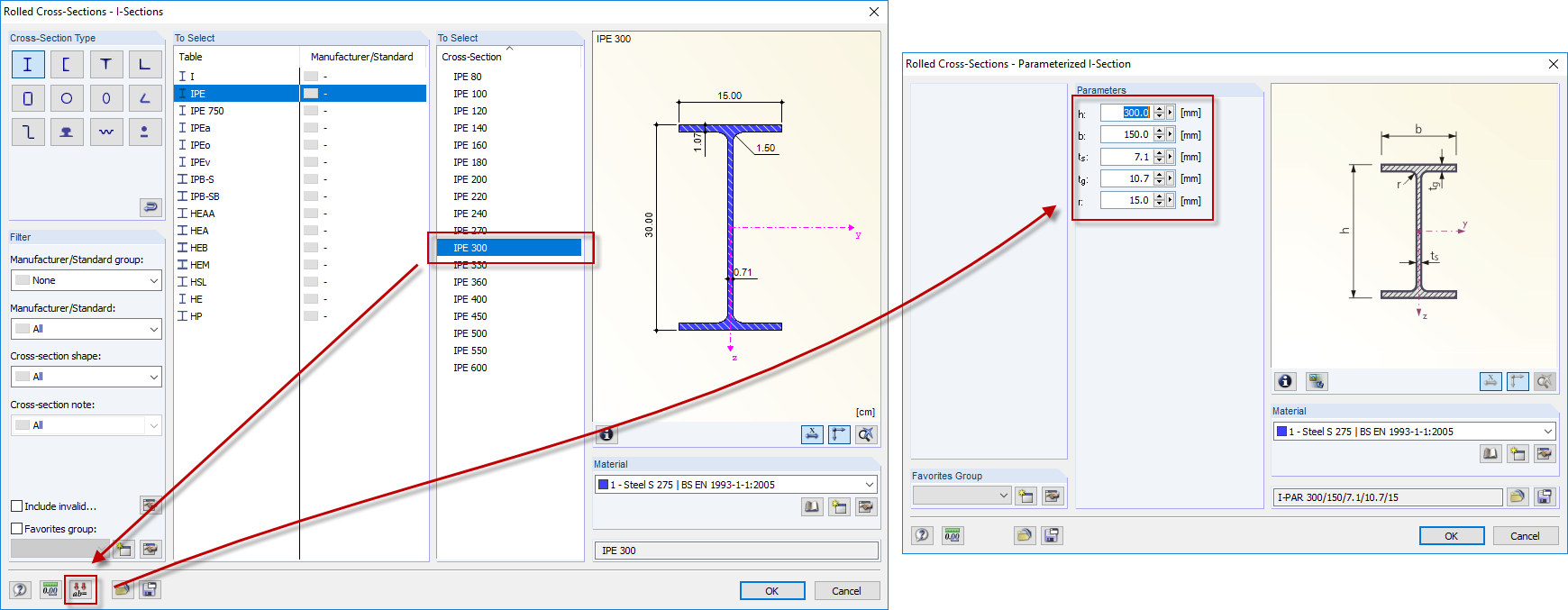
Task: Click OK in Rolled Cross-Sections I-Sections dialog
Action: click(772, 591)
